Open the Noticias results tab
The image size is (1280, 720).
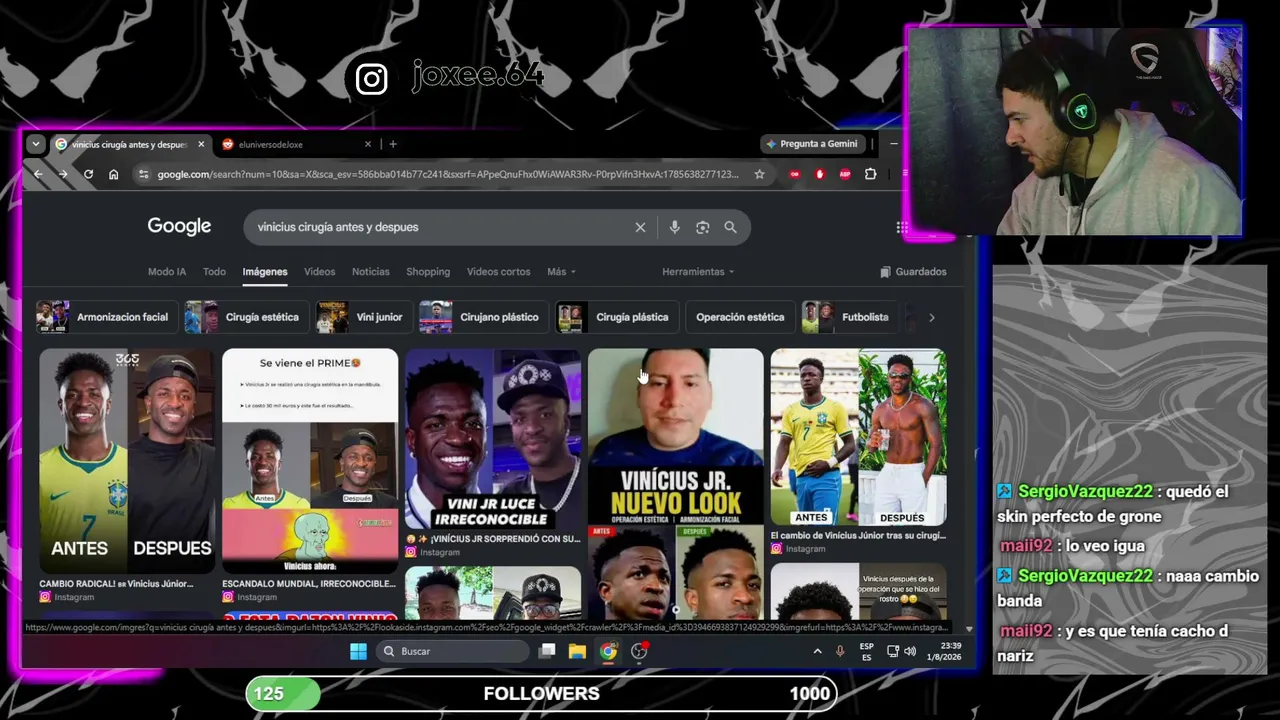(x=371, y=272)
